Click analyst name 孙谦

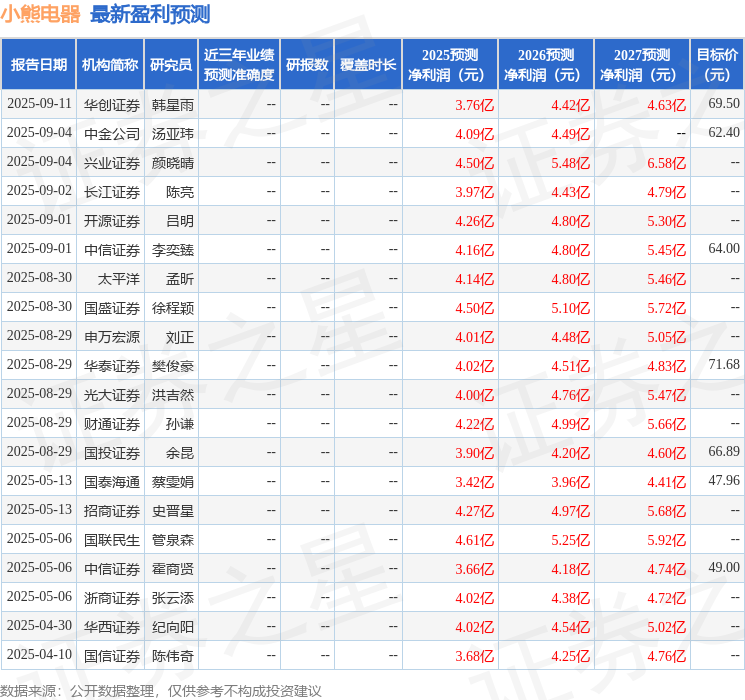(x=180, y=424)
